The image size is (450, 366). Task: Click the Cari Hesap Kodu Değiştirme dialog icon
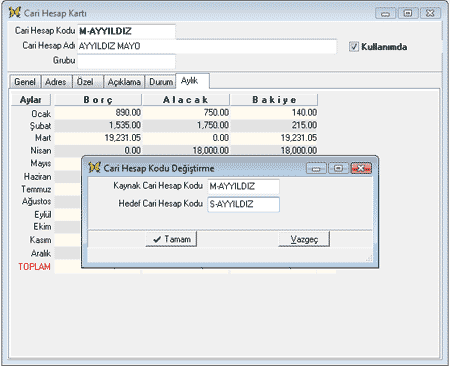pos(94,167)
